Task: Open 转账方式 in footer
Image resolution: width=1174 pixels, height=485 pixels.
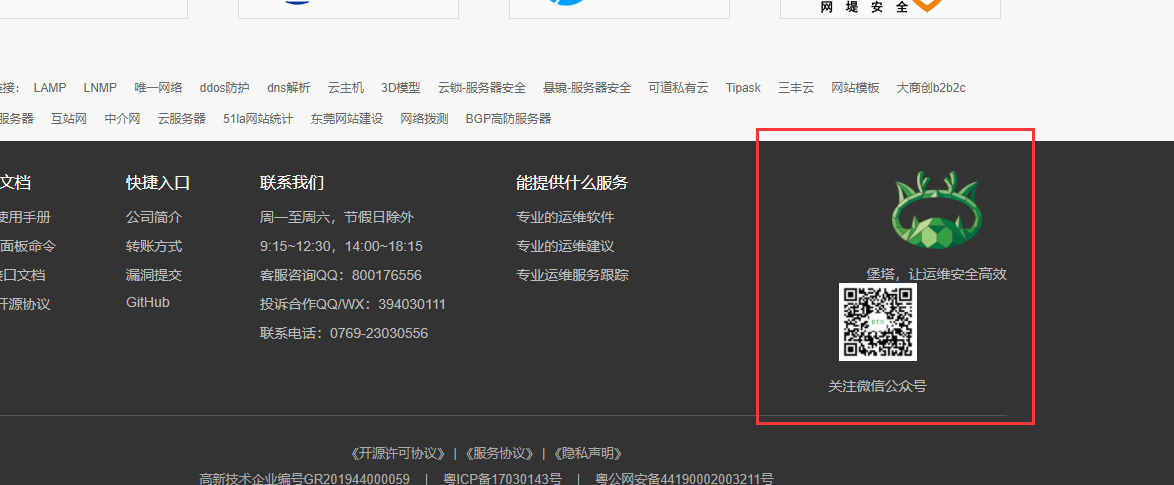Action: click(x=154, y=246)
